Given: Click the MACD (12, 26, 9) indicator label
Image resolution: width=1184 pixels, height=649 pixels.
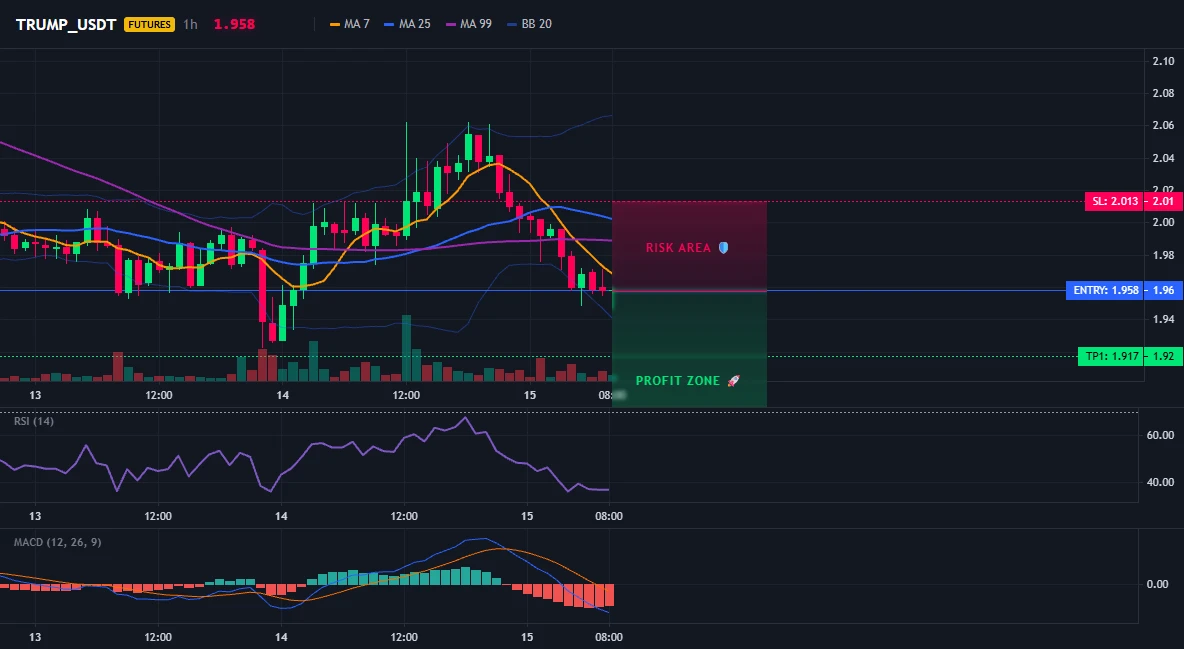Looking at the screenshot, I should (x=57, y=542).
